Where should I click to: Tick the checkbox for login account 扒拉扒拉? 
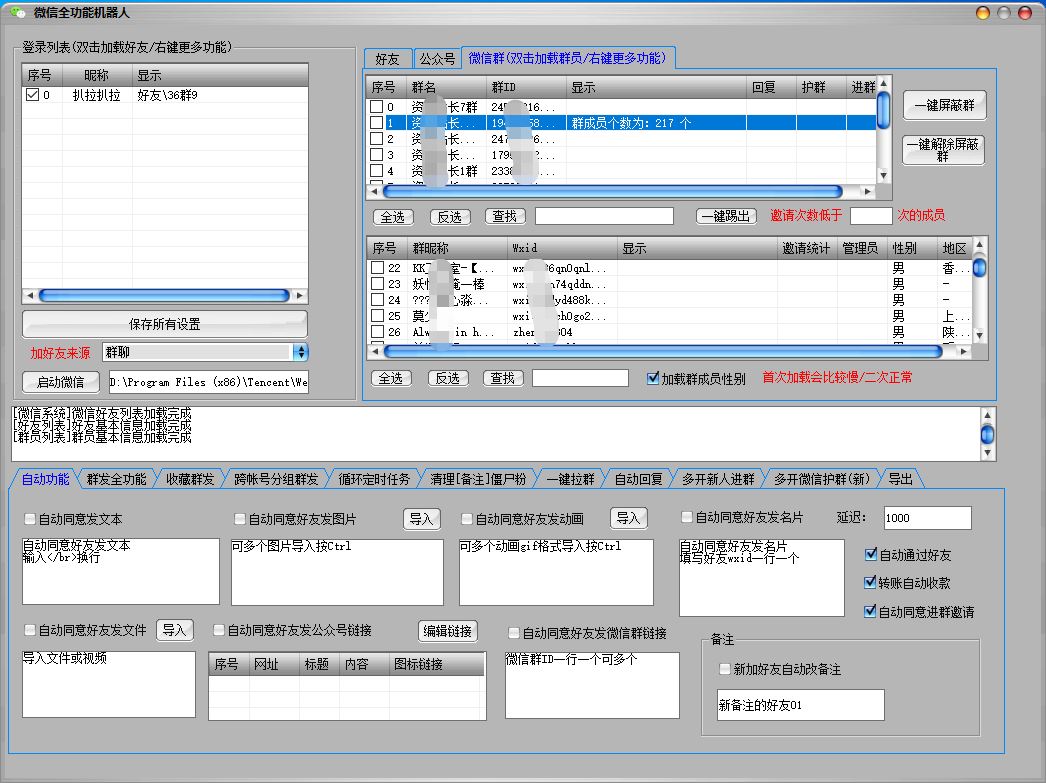(32, 96)
